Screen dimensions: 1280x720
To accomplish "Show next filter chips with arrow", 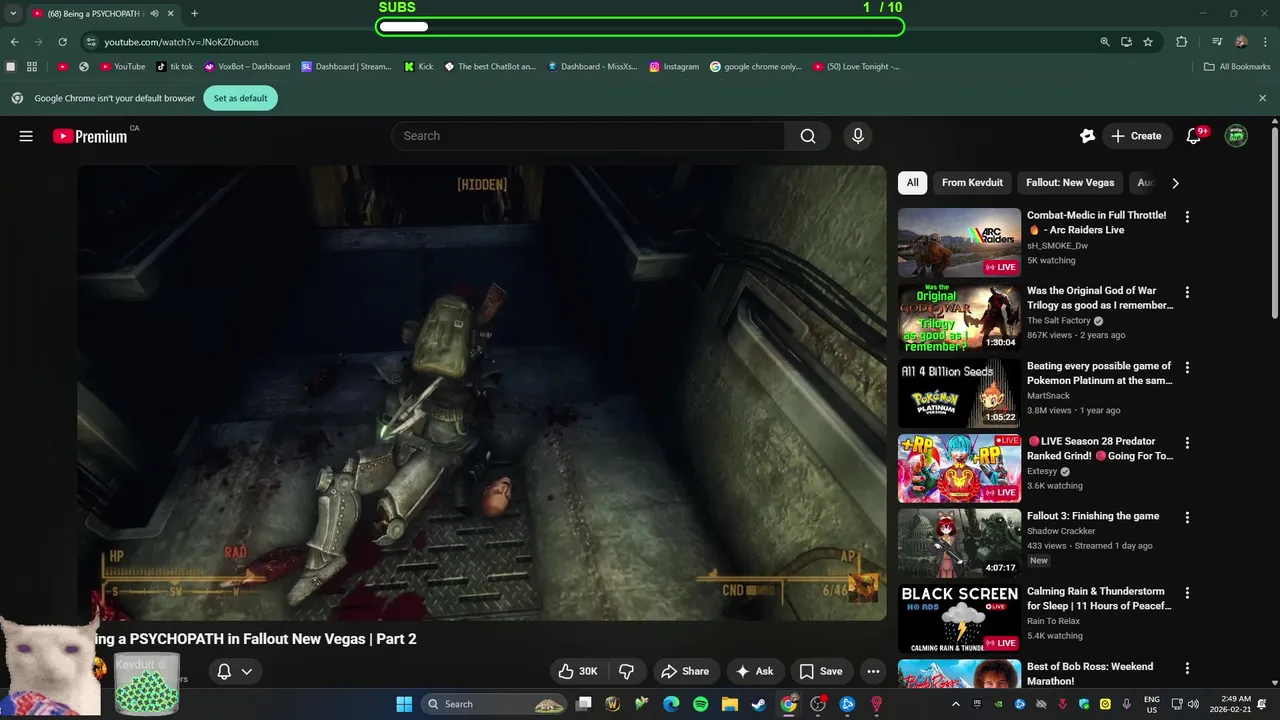I will (x=1175, y=183).
